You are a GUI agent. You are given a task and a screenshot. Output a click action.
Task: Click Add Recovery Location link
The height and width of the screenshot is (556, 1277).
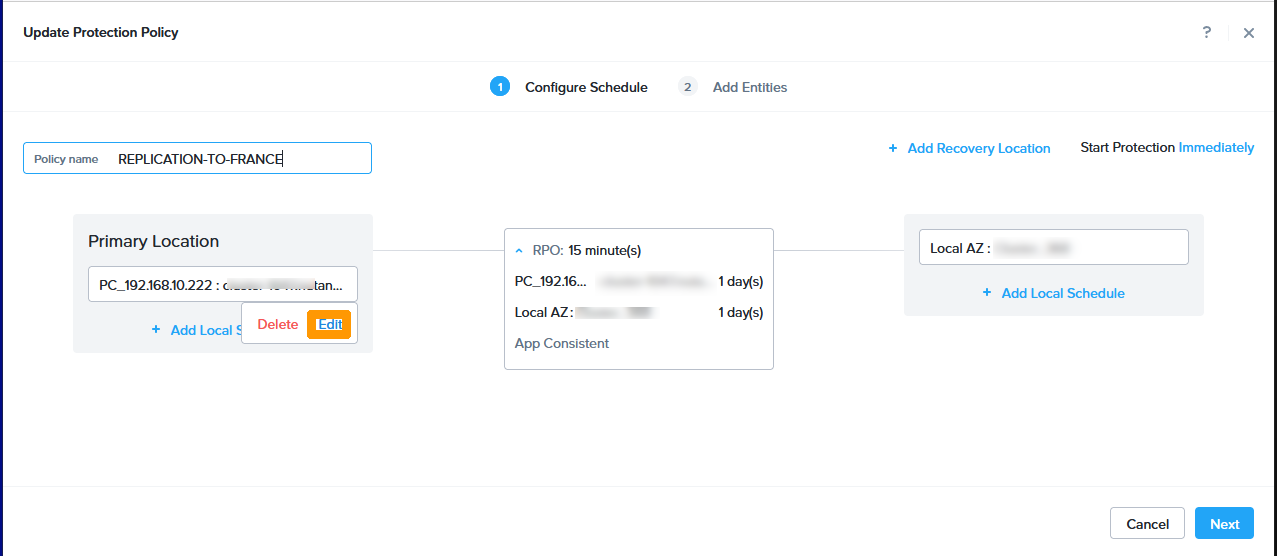978,148
